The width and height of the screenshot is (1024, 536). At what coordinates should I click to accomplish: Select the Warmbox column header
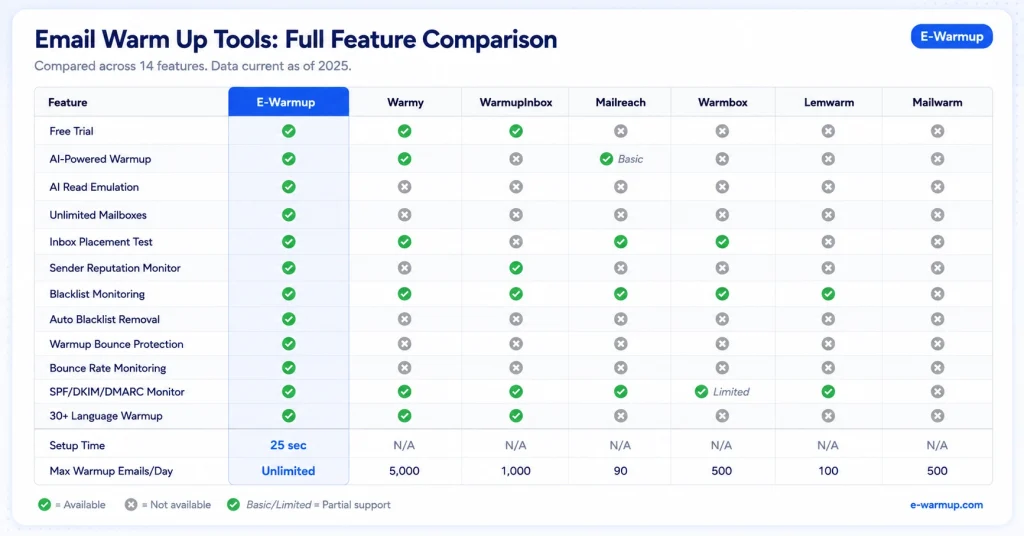[722, 102]
